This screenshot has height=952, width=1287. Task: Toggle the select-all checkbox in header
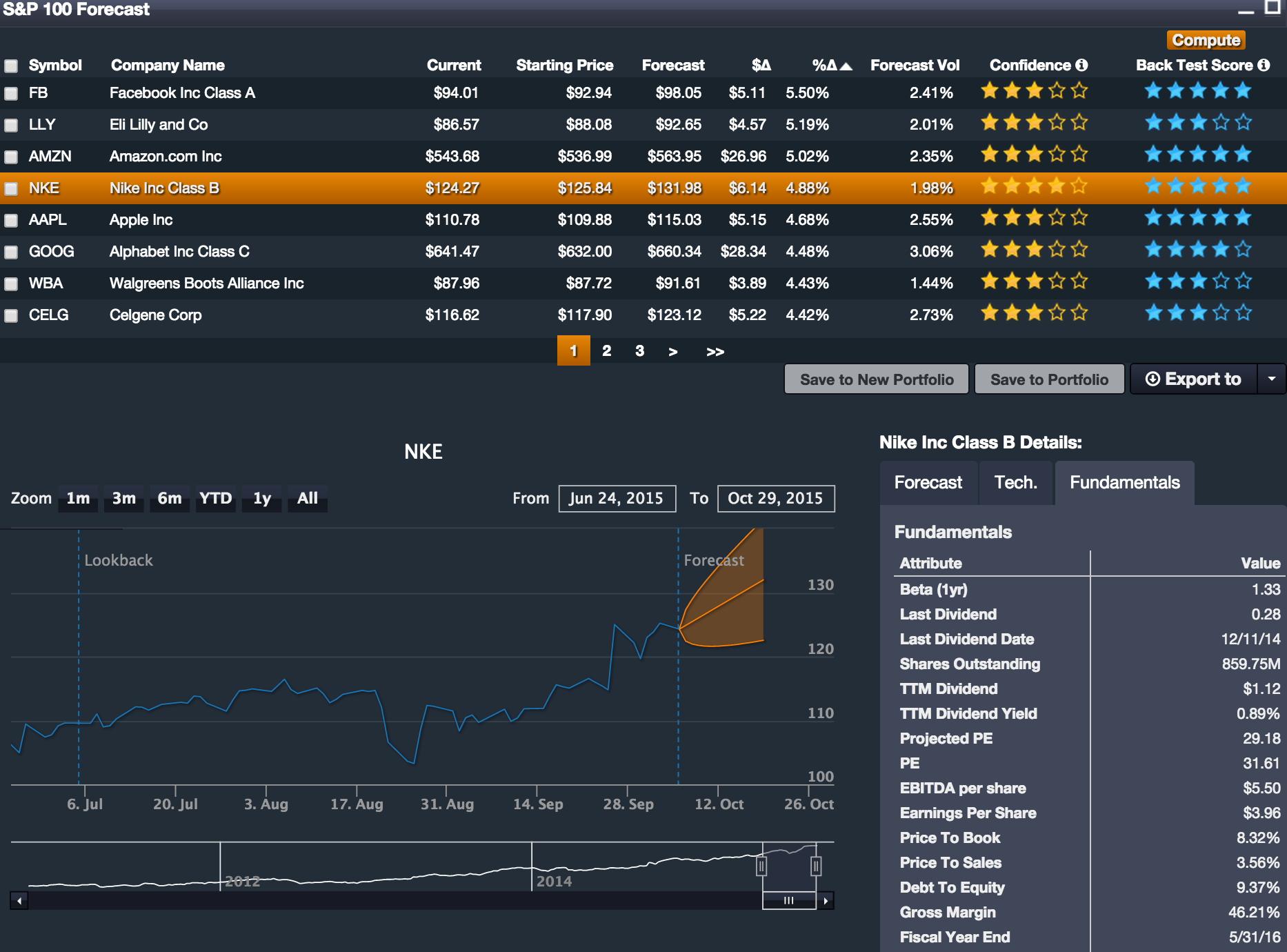click(11, 66)
